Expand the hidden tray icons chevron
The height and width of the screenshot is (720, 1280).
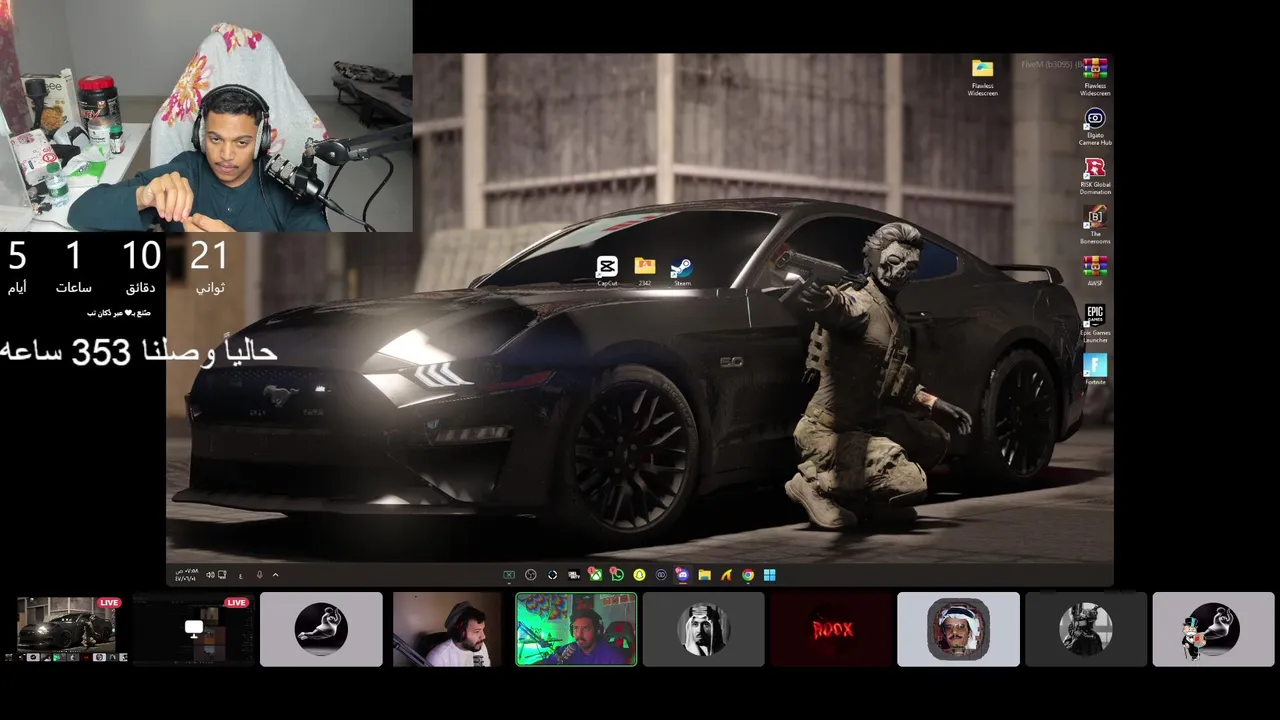[x=275, y=575]
